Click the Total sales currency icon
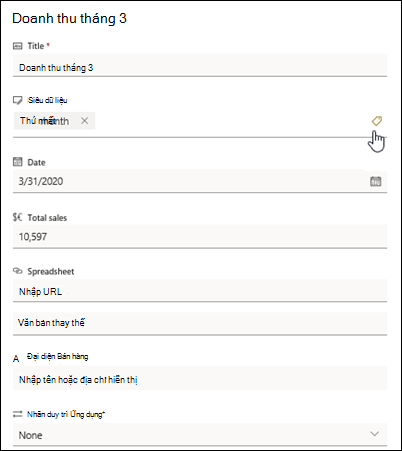 pos(18,217)
